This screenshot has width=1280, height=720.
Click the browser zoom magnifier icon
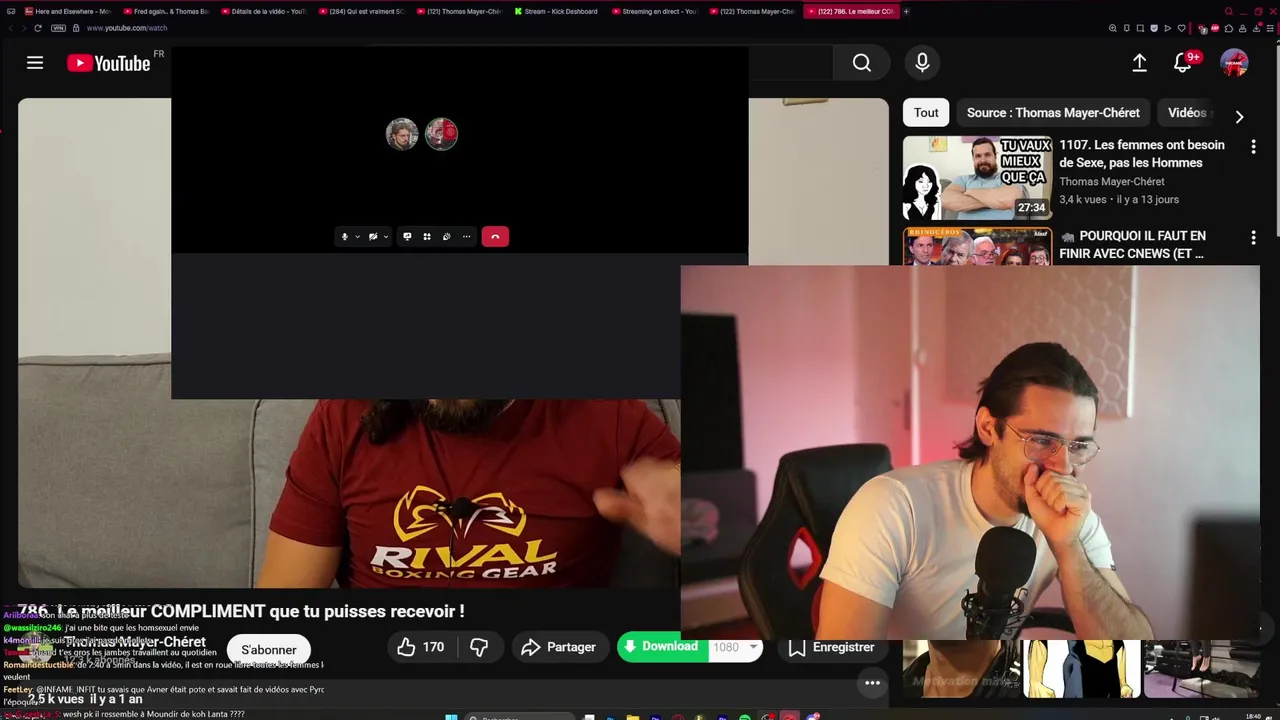point(1112,28)
